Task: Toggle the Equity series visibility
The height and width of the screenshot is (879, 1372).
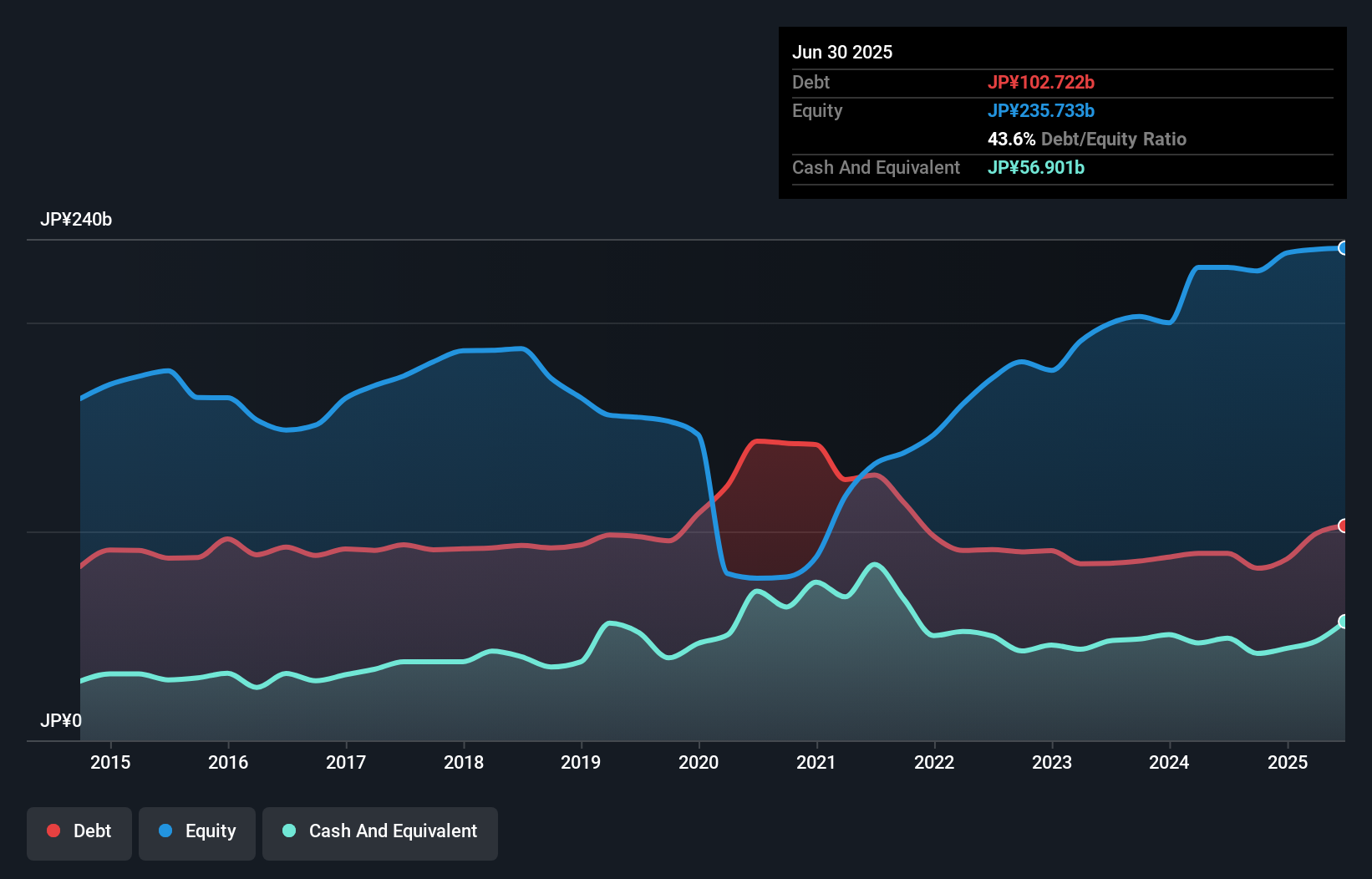Action: [197, 832]
